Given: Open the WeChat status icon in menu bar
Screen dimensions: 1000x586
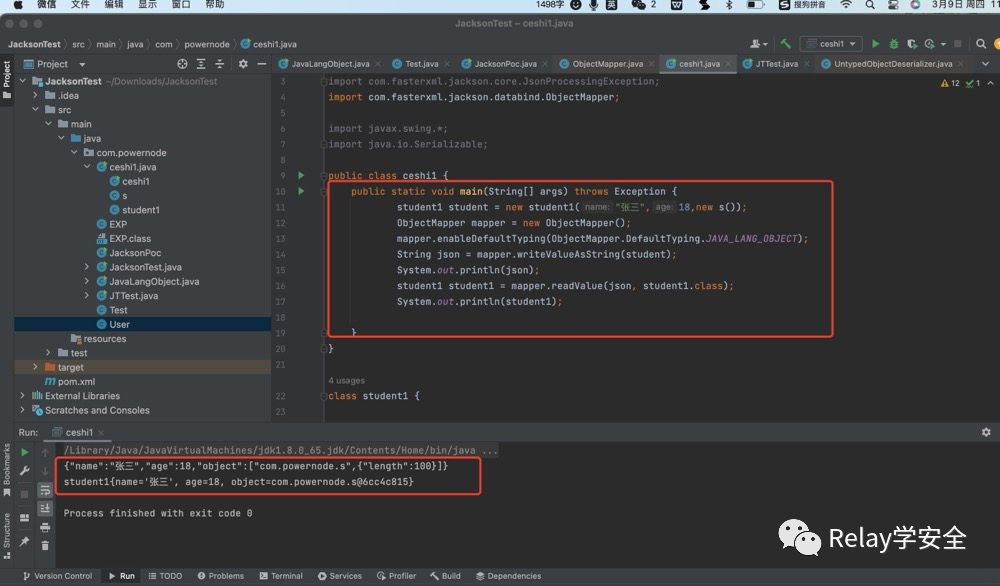Looking at the screenshot, I should pyautogui.click(x=638, y=5).
